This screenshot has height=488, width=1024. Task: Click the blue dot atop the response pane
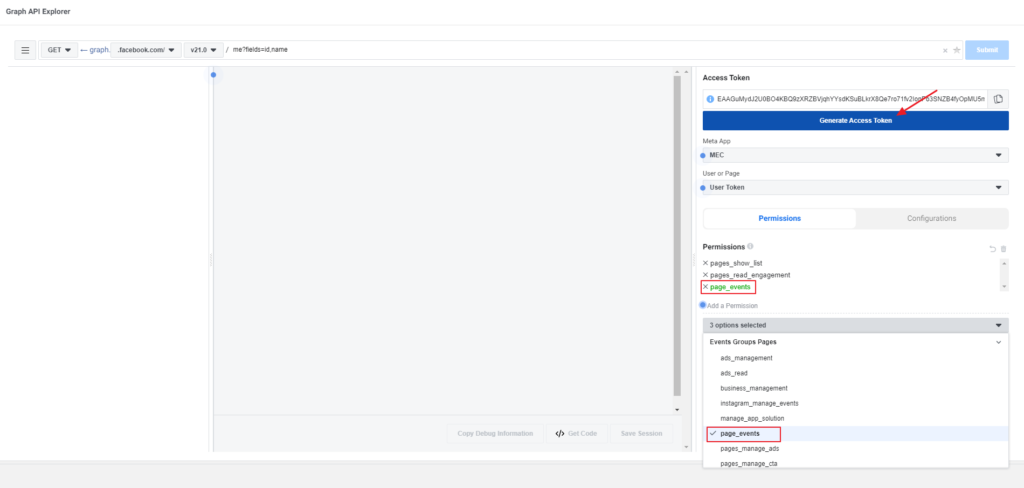pyautogui.click(x=214, y=74)
